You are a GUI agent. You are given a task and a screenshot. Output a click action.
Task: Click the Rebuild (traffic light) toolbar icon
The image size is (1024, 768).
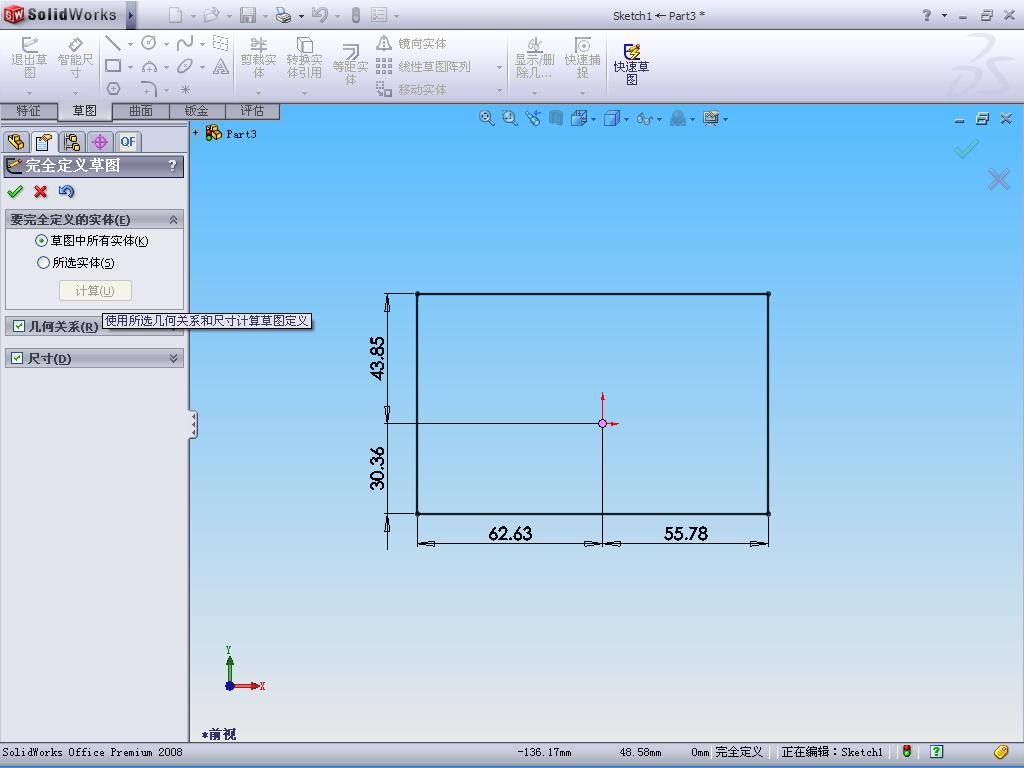click(x=355, y=15)
